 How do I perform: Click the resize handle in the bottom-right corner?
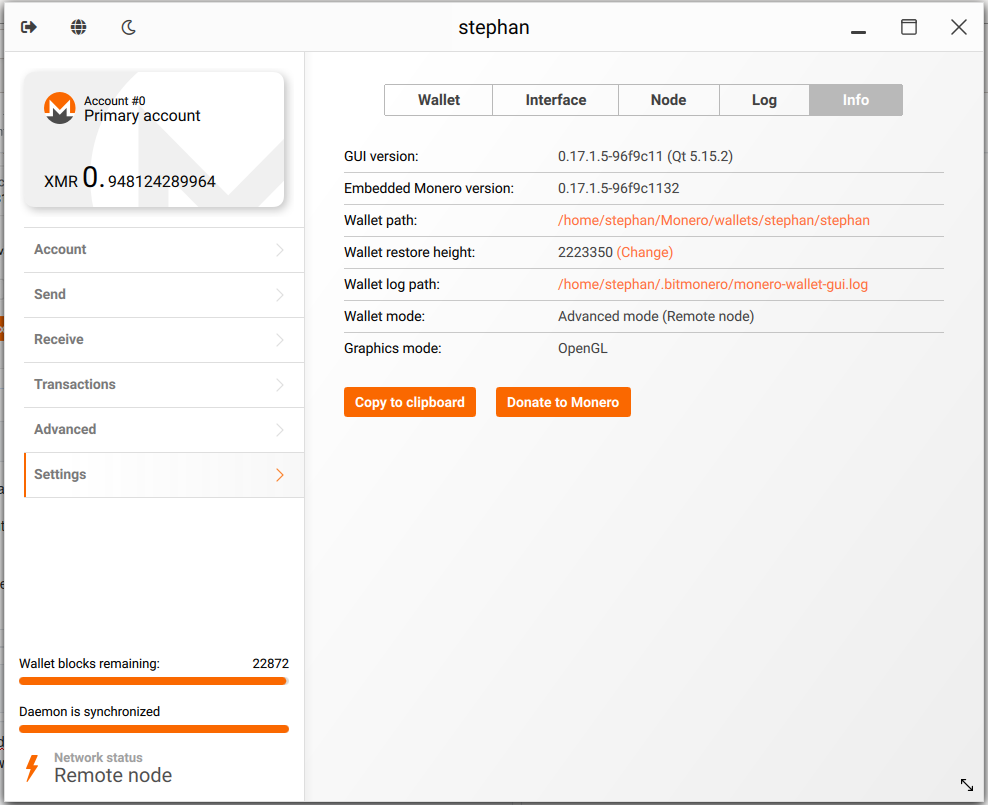tap(966, 785)
